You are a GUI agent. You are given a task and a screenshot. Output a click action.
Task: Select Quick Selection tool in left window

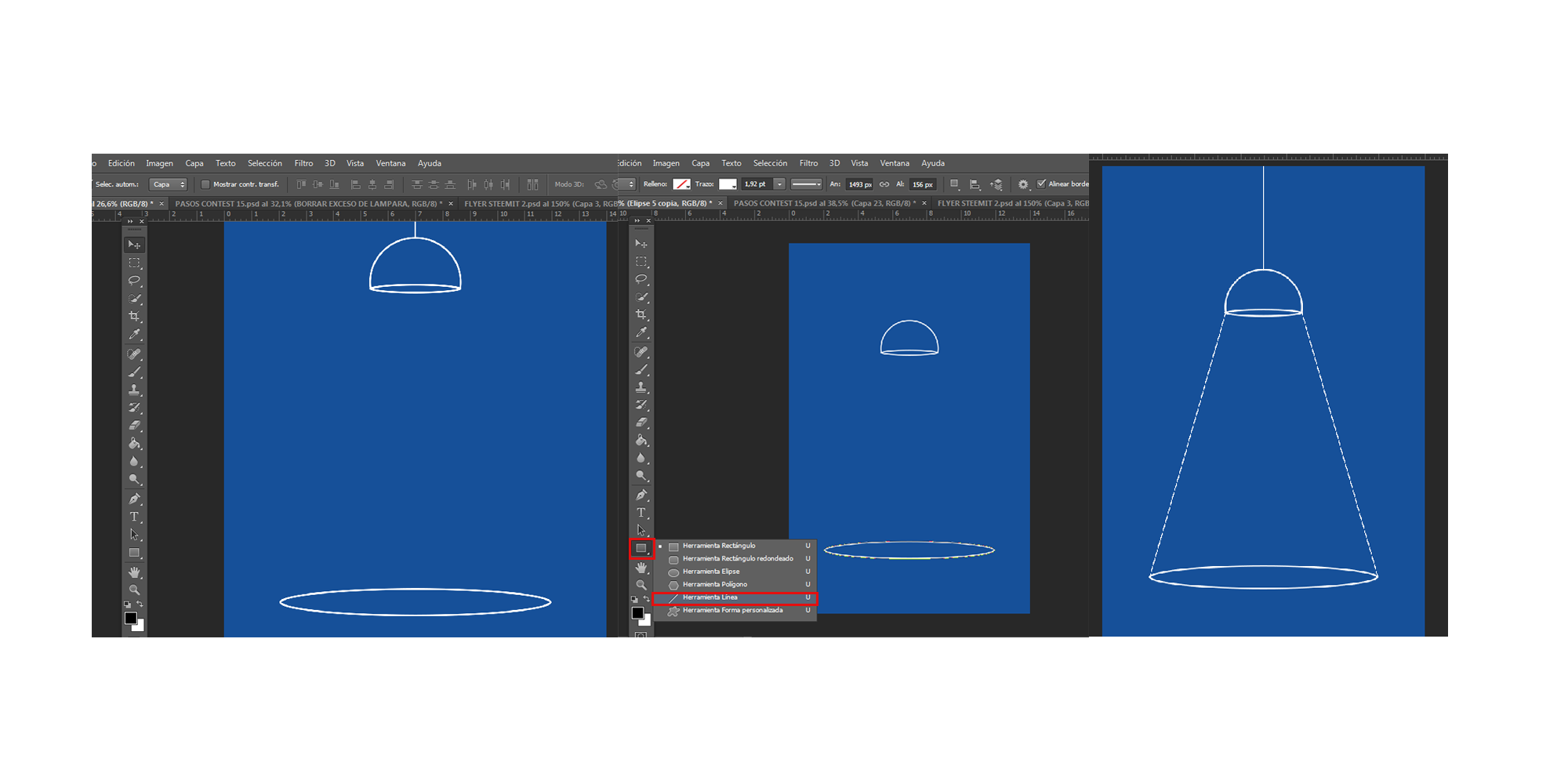pos(134,299)
